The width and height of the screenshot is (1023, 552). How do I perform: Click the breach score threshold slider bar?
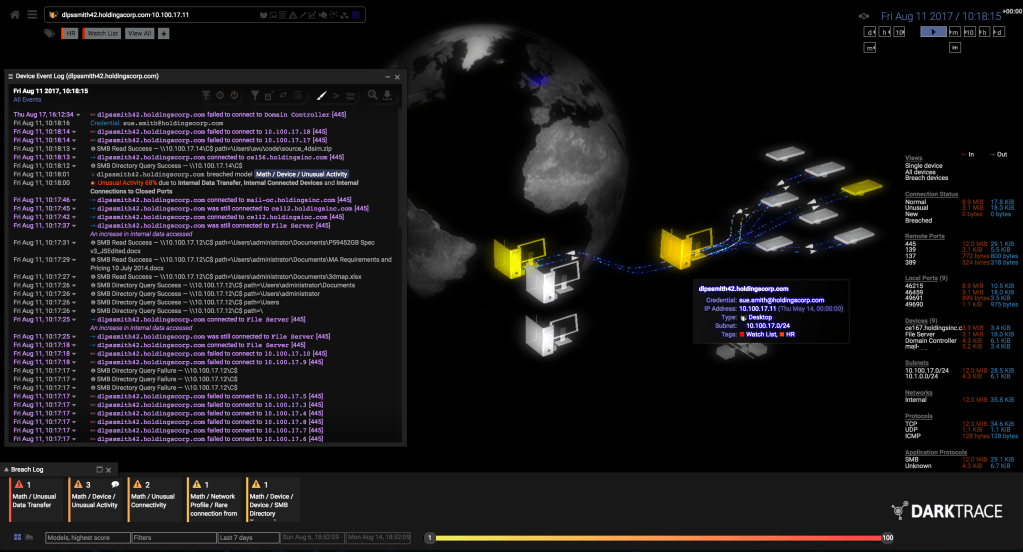point(657,538)
